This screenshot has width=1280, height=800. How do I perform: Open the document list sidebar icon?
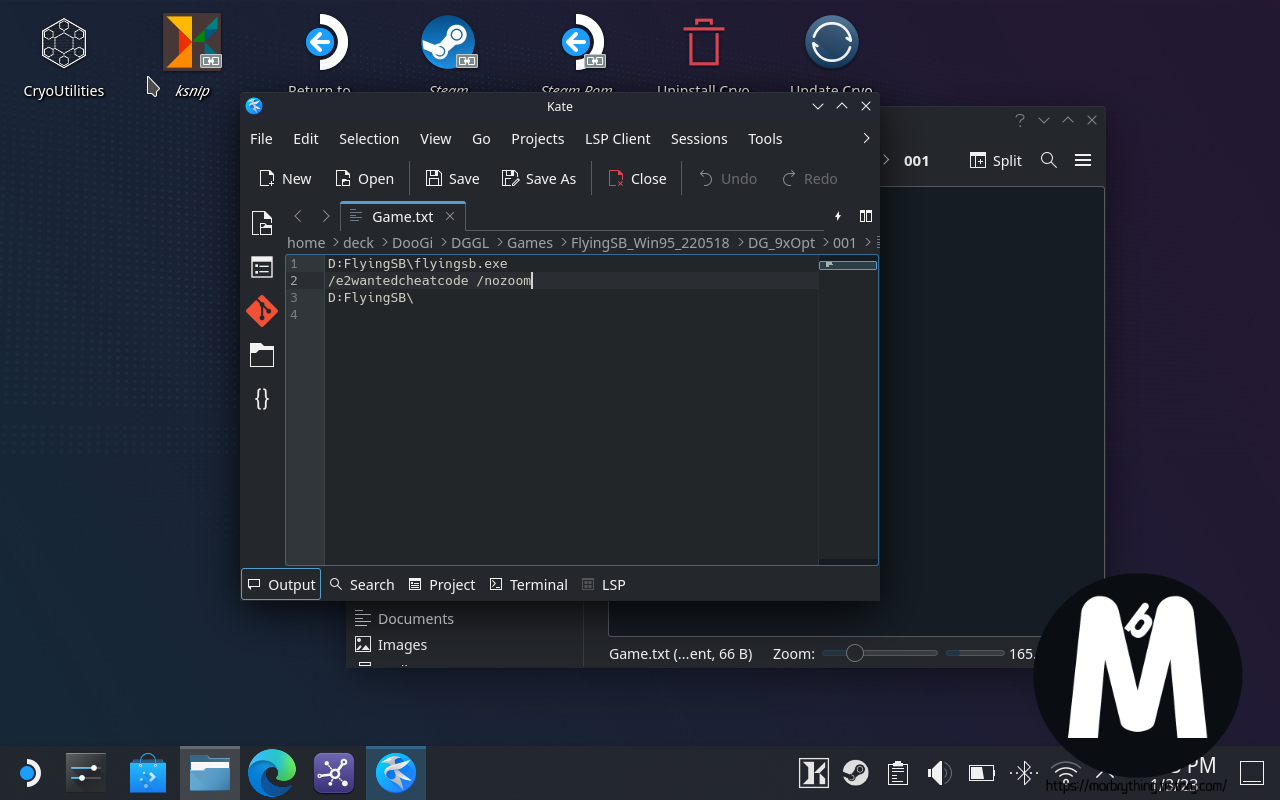pyautogui.click(x=262, y=267)
